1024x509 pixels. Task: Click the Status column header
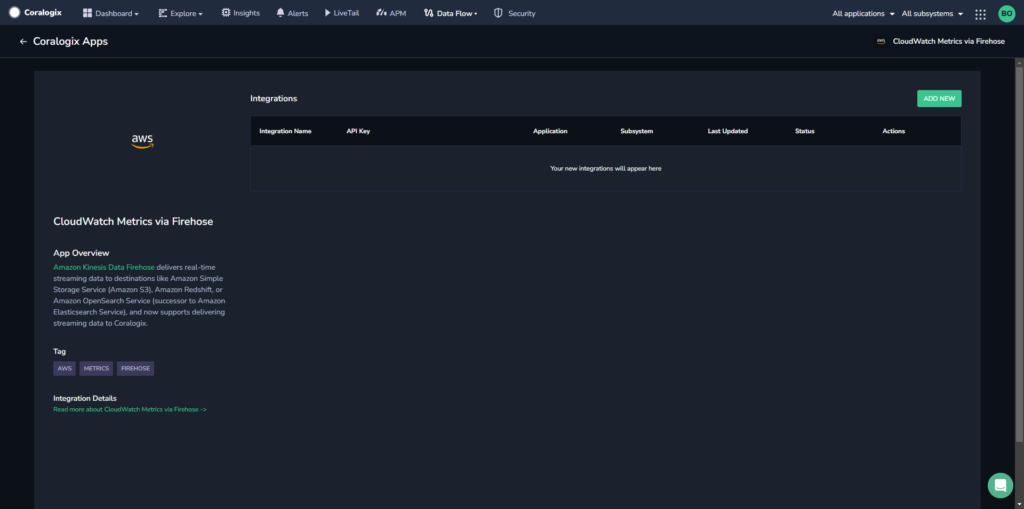click(x=805, y=131)
